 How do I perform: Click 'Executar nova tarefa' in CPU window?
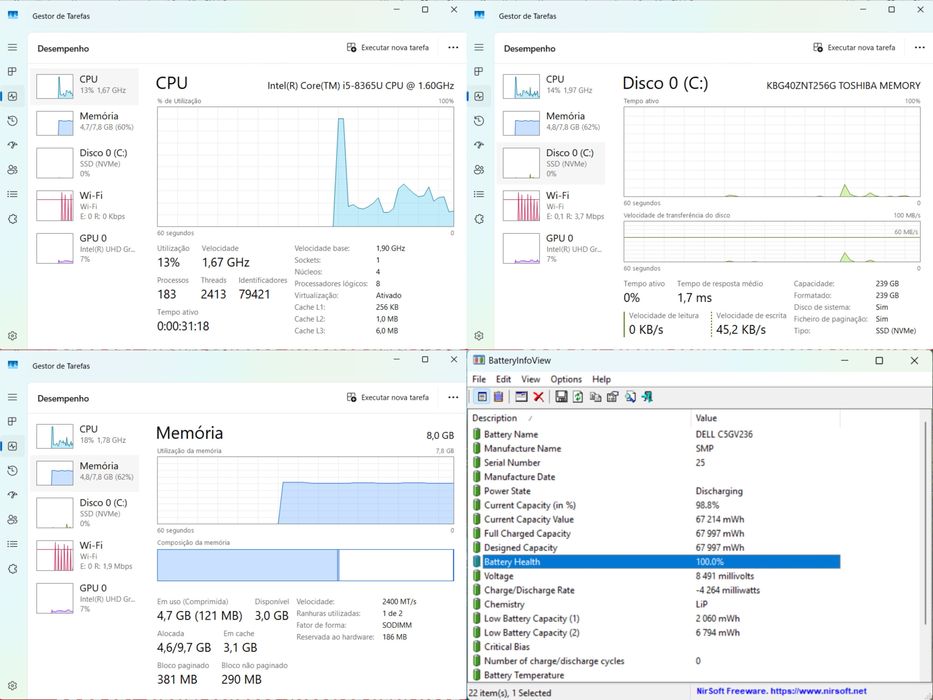(388, 48)
